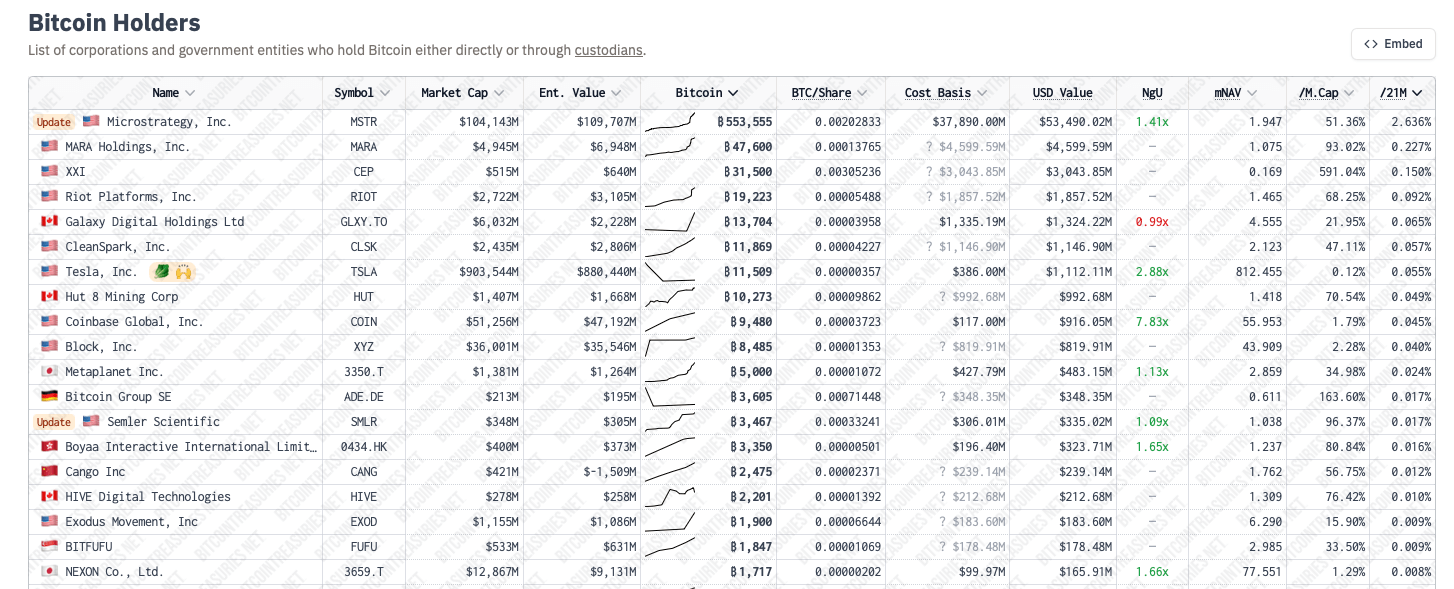This screenshot has height=589, width=1454.
Task: Select the name 'Coinbase Global, Inc.'
Action: tap(134, 322)
